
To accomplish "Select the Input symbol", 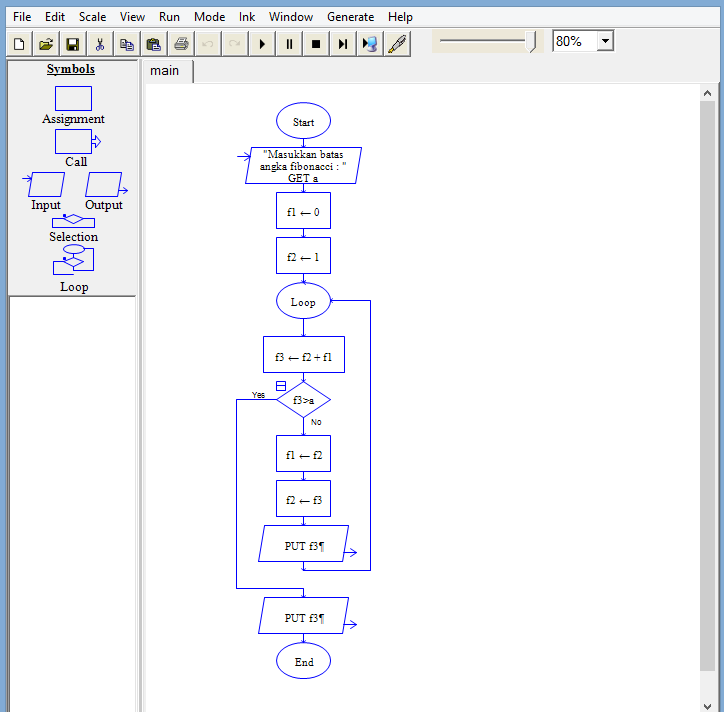I will pos(45,184).
